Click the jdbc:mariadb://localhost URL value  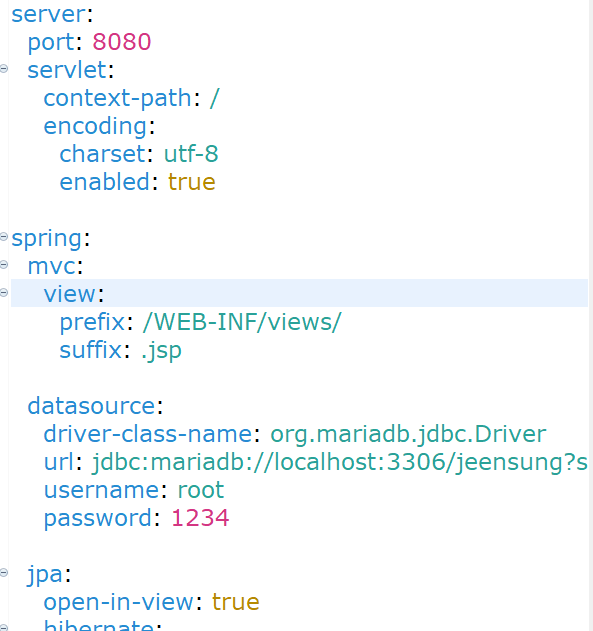(x=340, y=463)
